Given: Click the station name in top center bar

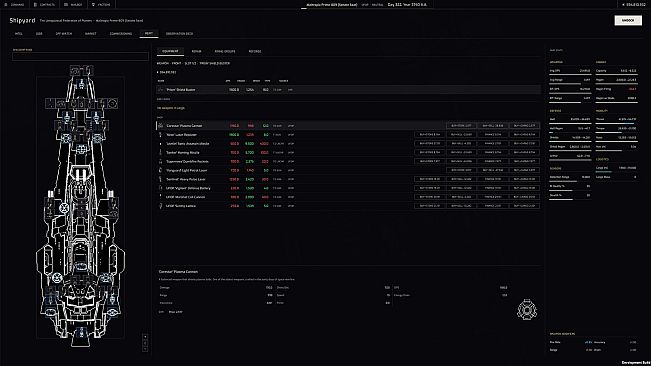Looking at the screenshot, I should point(332,5).
